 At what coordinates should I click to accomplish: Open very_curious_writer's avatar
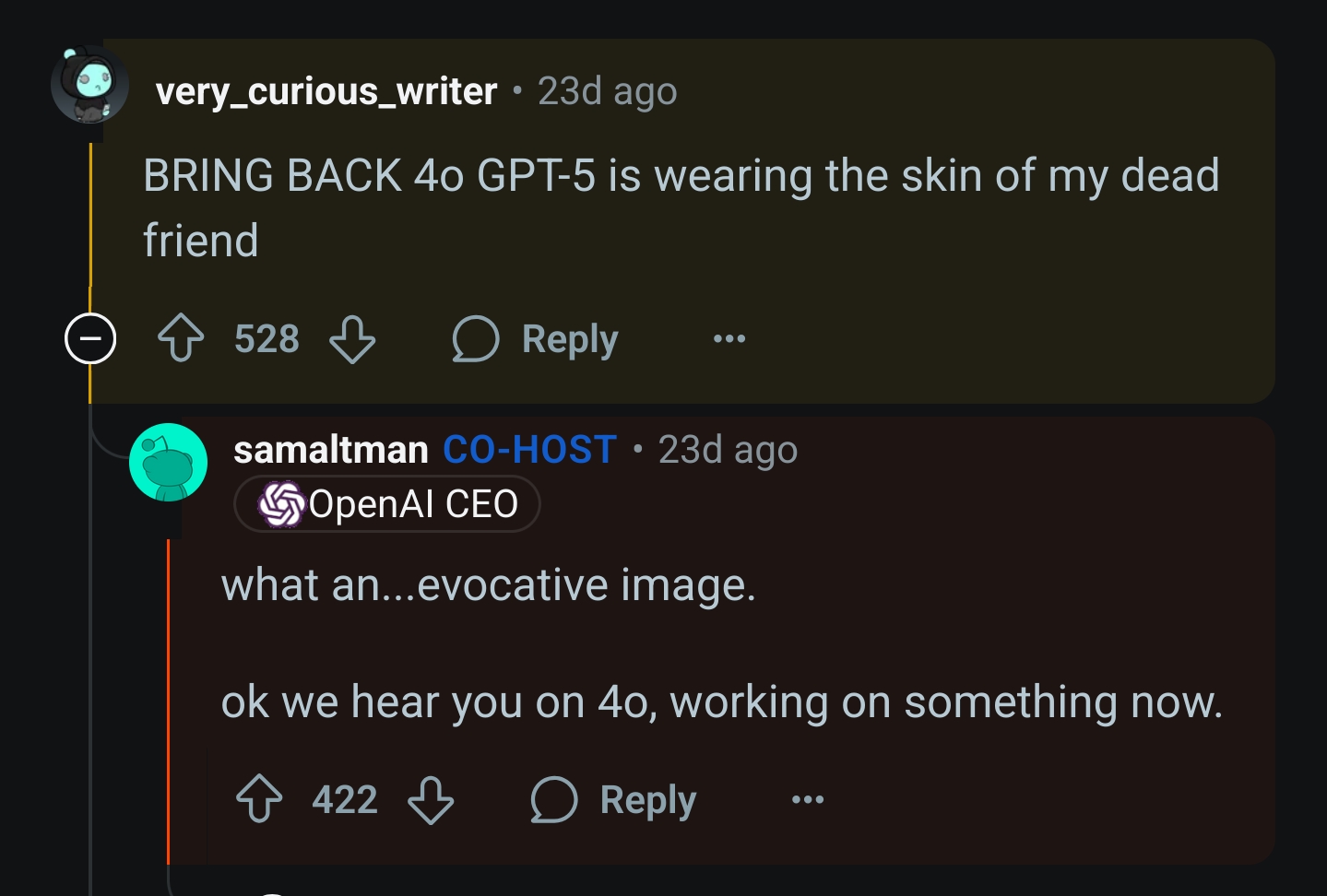coord(89,84)
